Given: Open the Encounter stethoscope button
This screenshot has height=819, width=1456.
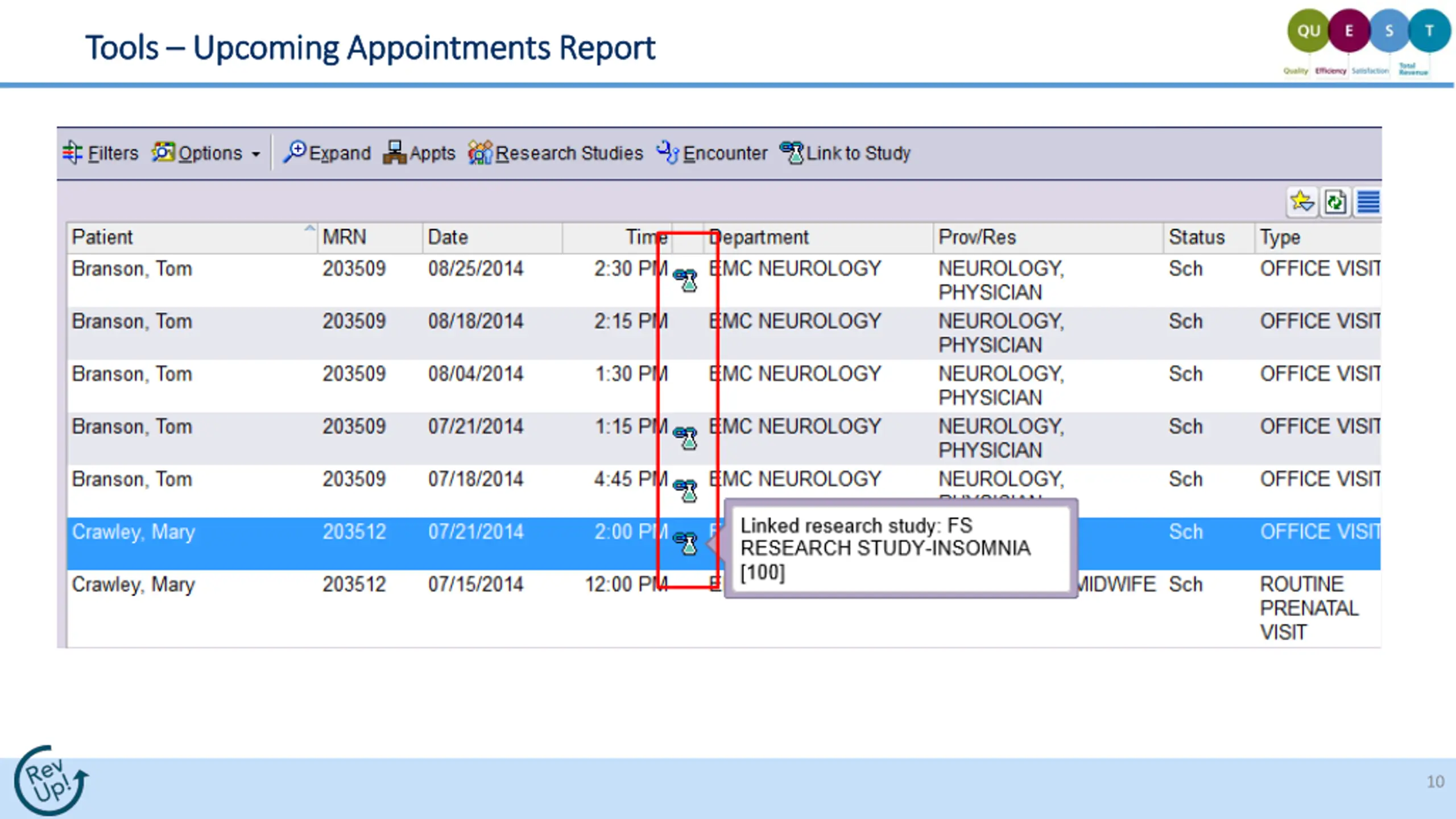Looking at the screenshot, I should (712, 153).
